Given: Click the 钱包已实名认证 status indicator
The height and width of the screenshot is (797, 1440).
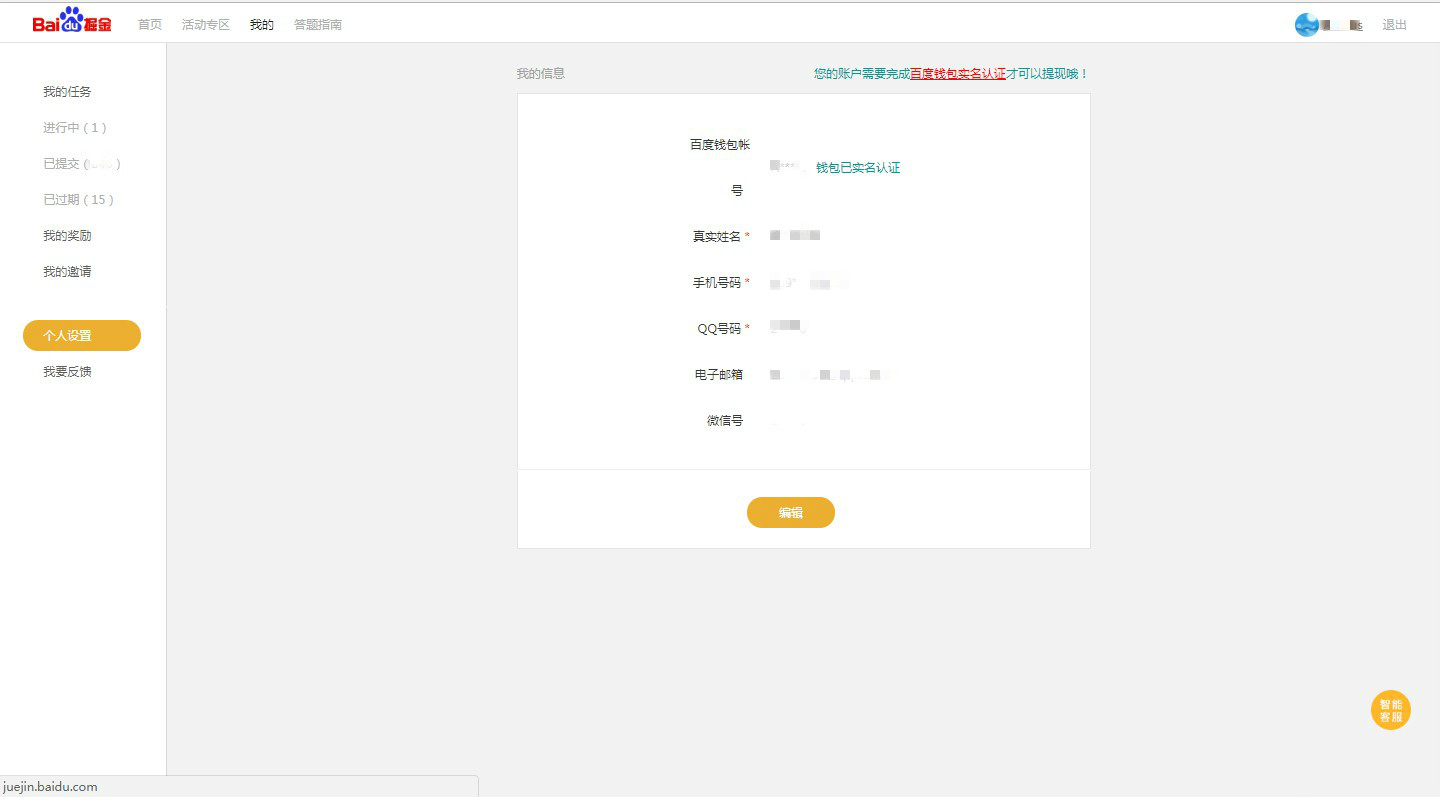Looking at the screenshot, I should click(x=858, y=167).
